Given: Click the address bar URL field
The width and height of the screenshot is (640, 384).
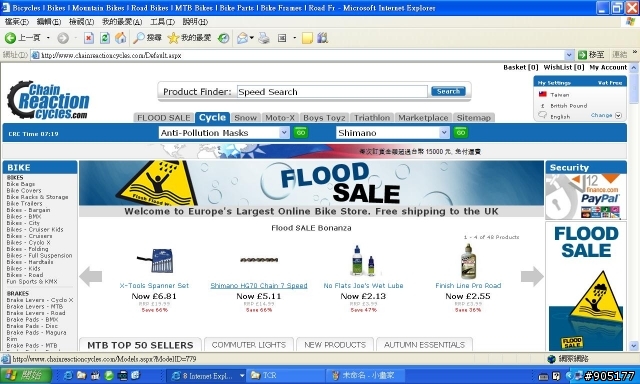Looking at the screenshot, I should click(297, 55).
